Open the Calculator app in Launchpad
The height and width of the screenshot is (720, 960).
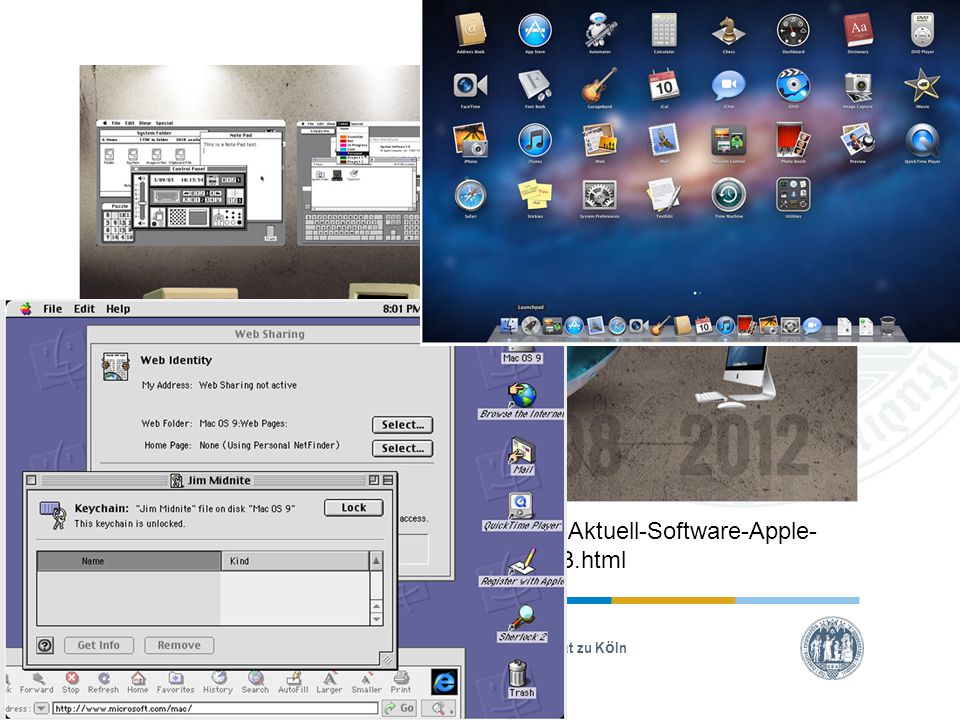pyautogui.click(x=664, y=31)
